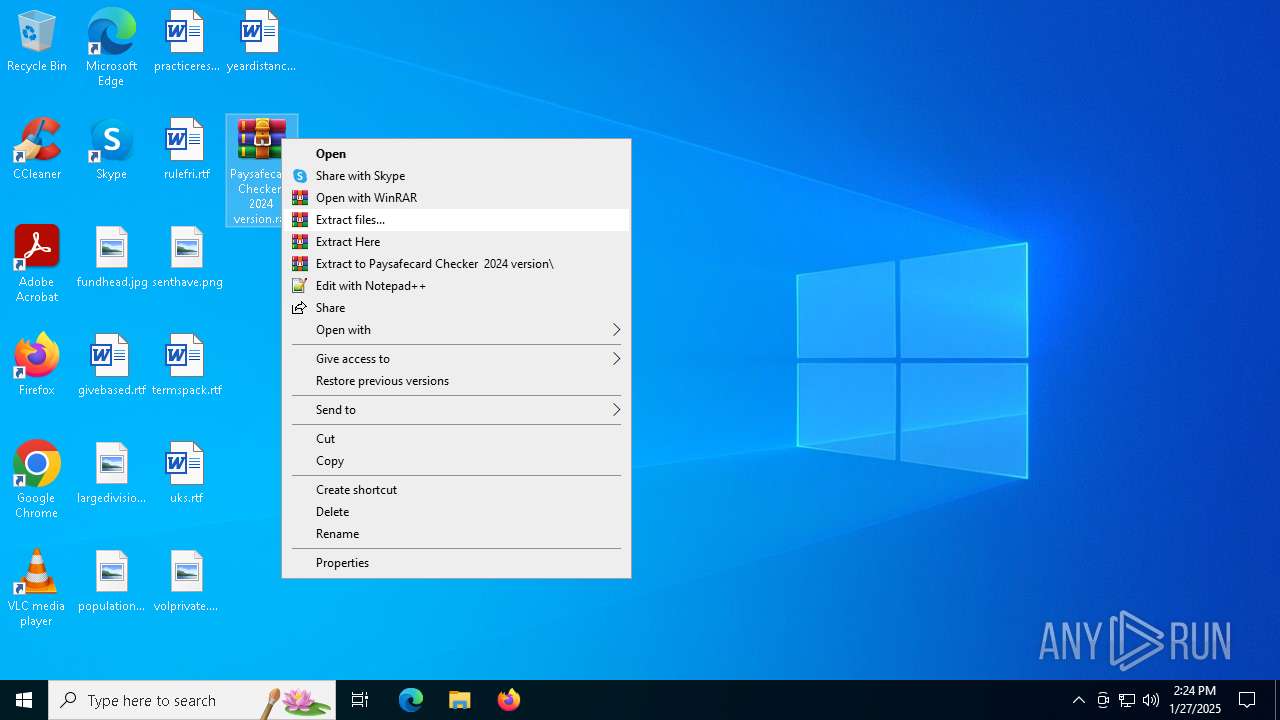Click the Meet Now tray icon
The image size is (1280, 720).
pos(1103,700)
